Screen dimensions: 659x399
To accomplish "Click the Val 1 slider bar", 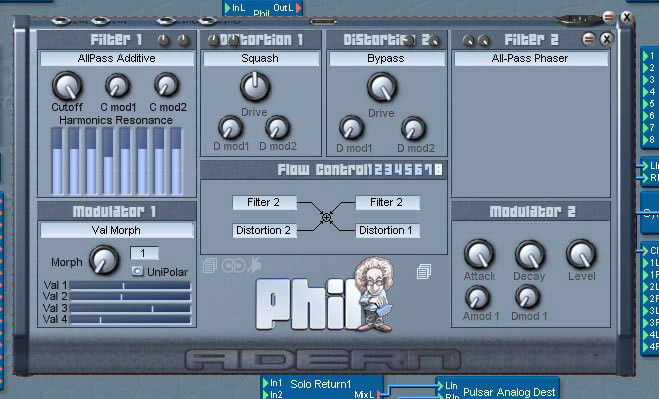I will point(130,286).
